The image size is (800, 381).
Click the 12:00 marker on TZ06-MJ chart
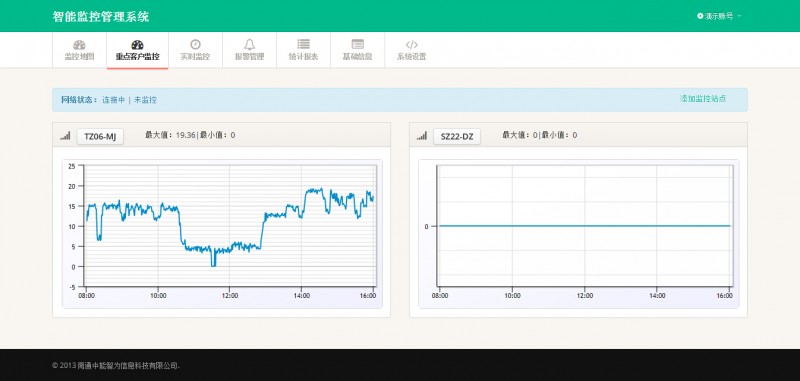[x=230, y=295]
